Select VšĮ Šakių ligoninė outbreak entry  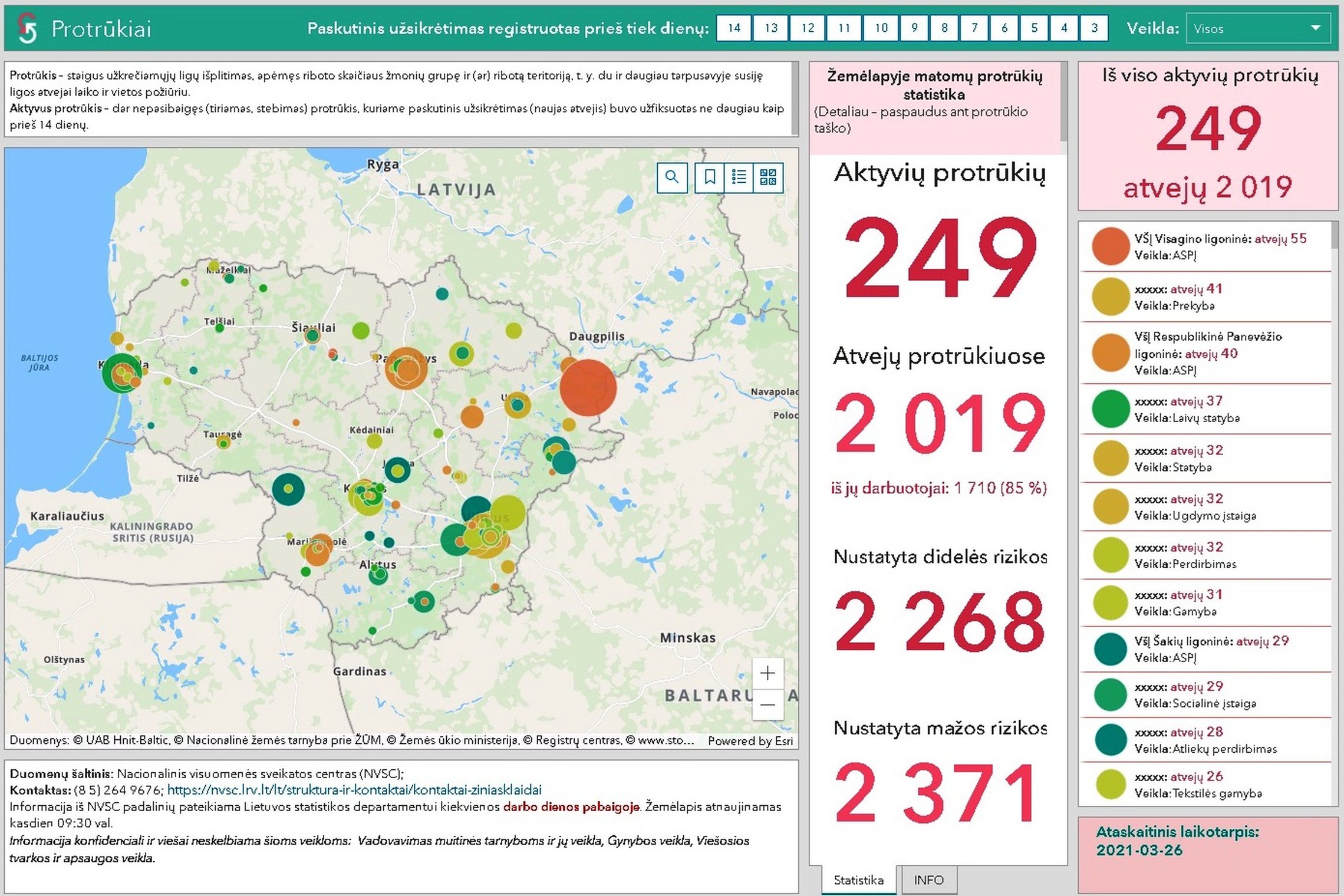(x=1205, y=649)
